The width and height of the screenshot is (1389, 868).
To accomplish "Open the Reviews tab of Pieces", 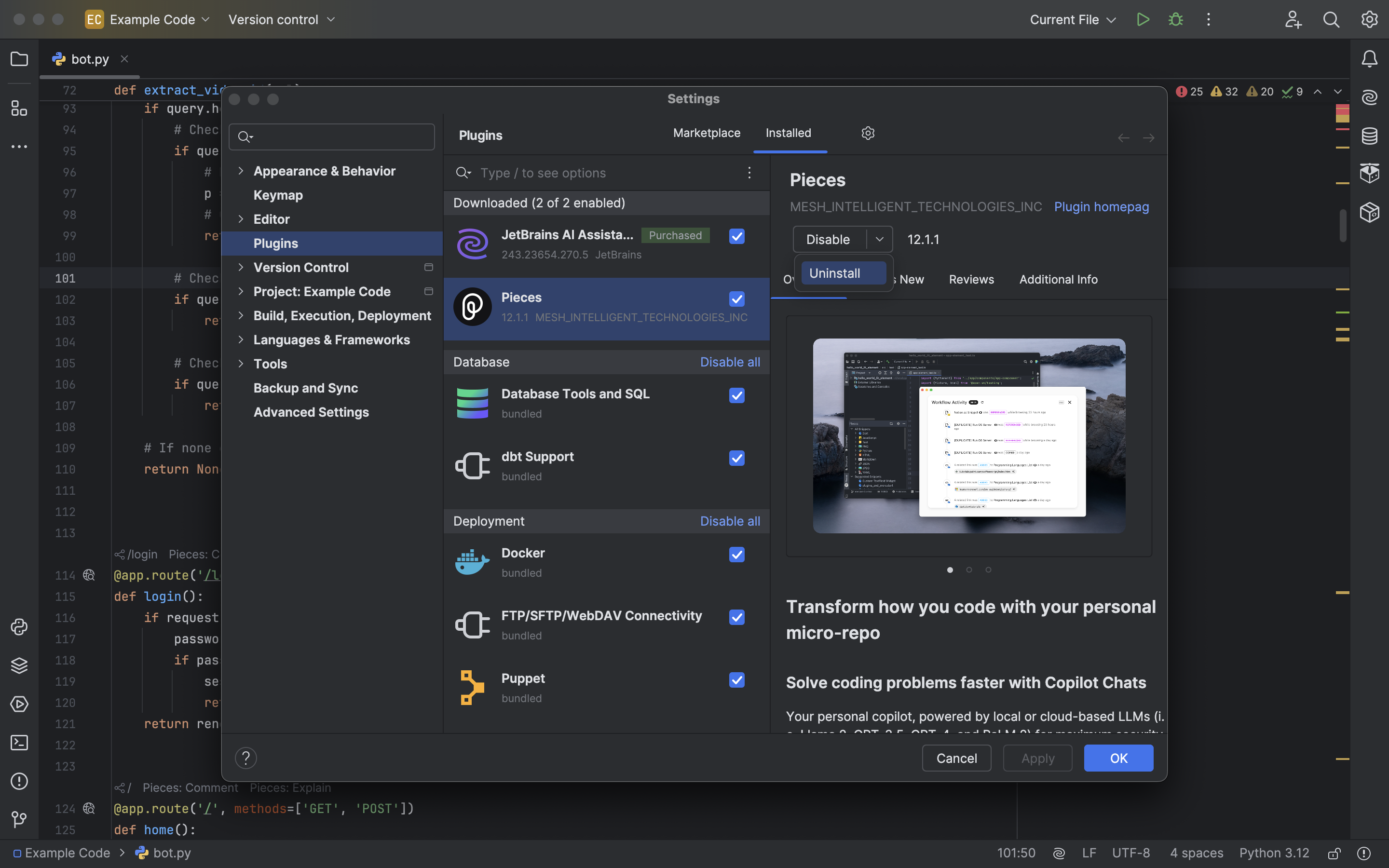I will click(971, 280).
